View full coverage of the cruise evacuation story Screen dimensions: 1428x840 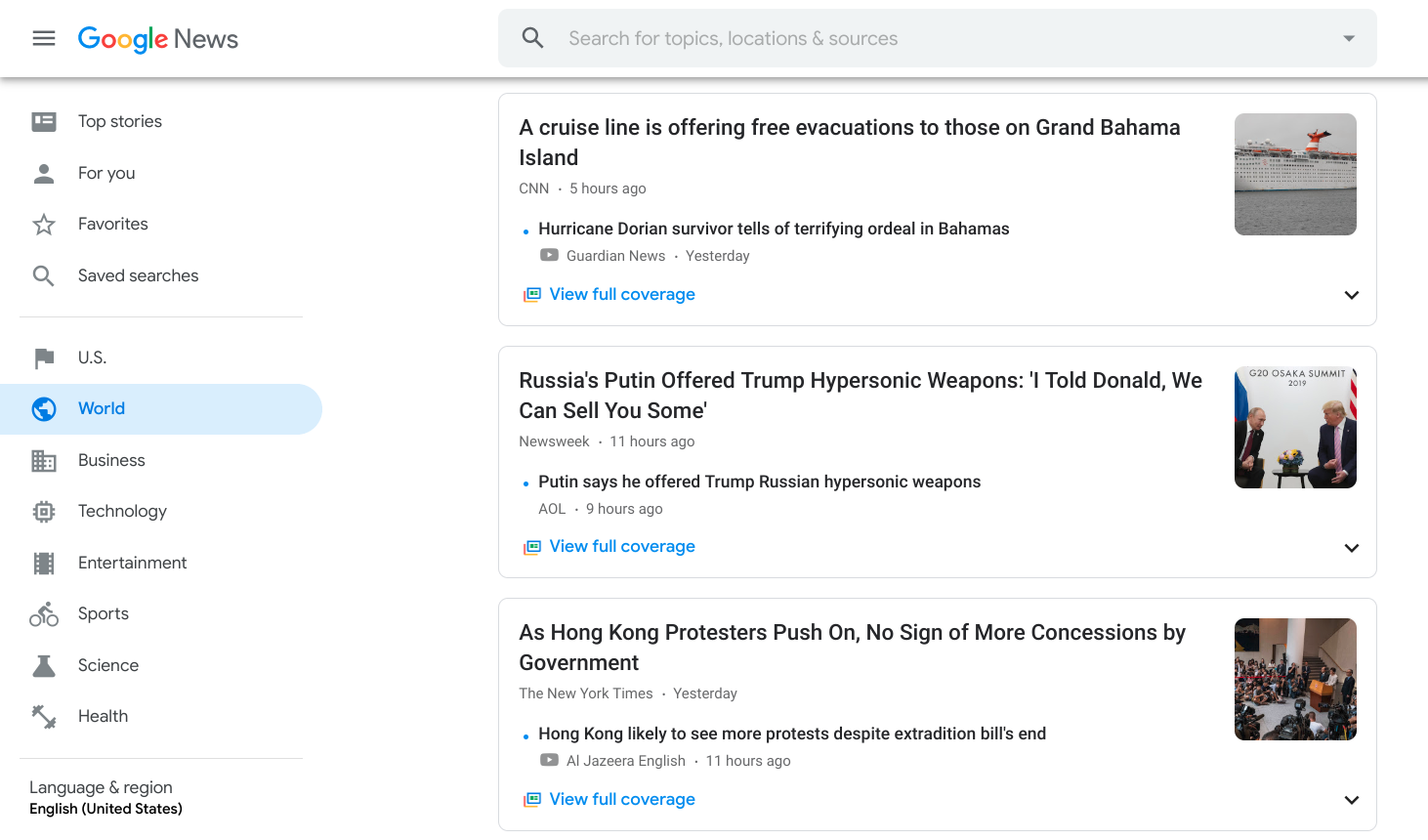621,294
